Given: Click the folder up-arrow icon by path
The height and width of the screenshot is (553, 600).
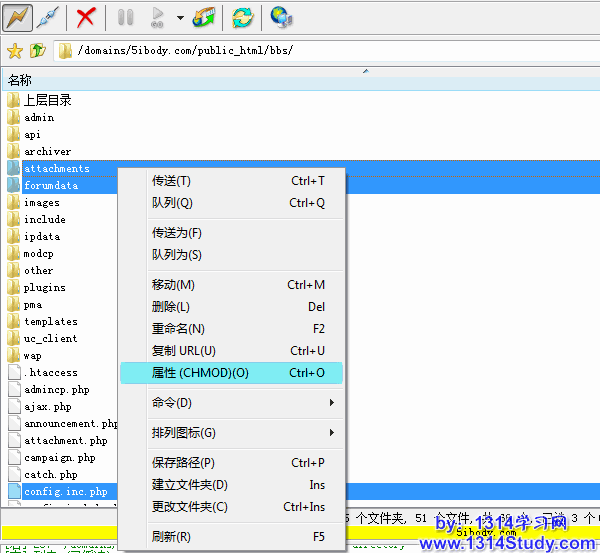Looking at the screenshot, I should click(x=37, y=50).
